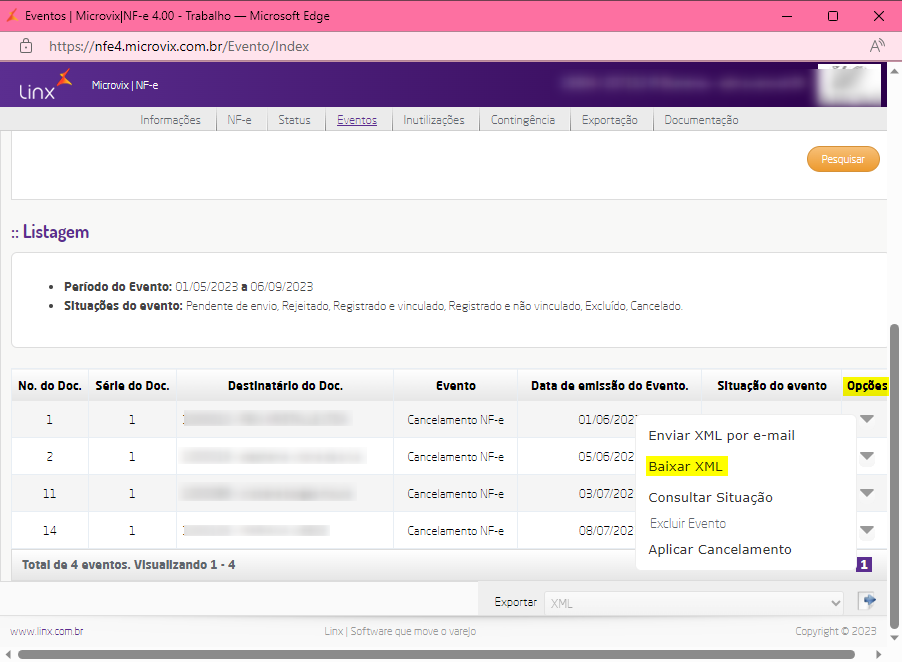Click document number 14 cell
Viewport: 902px width, 662px height.
[50, 530]
